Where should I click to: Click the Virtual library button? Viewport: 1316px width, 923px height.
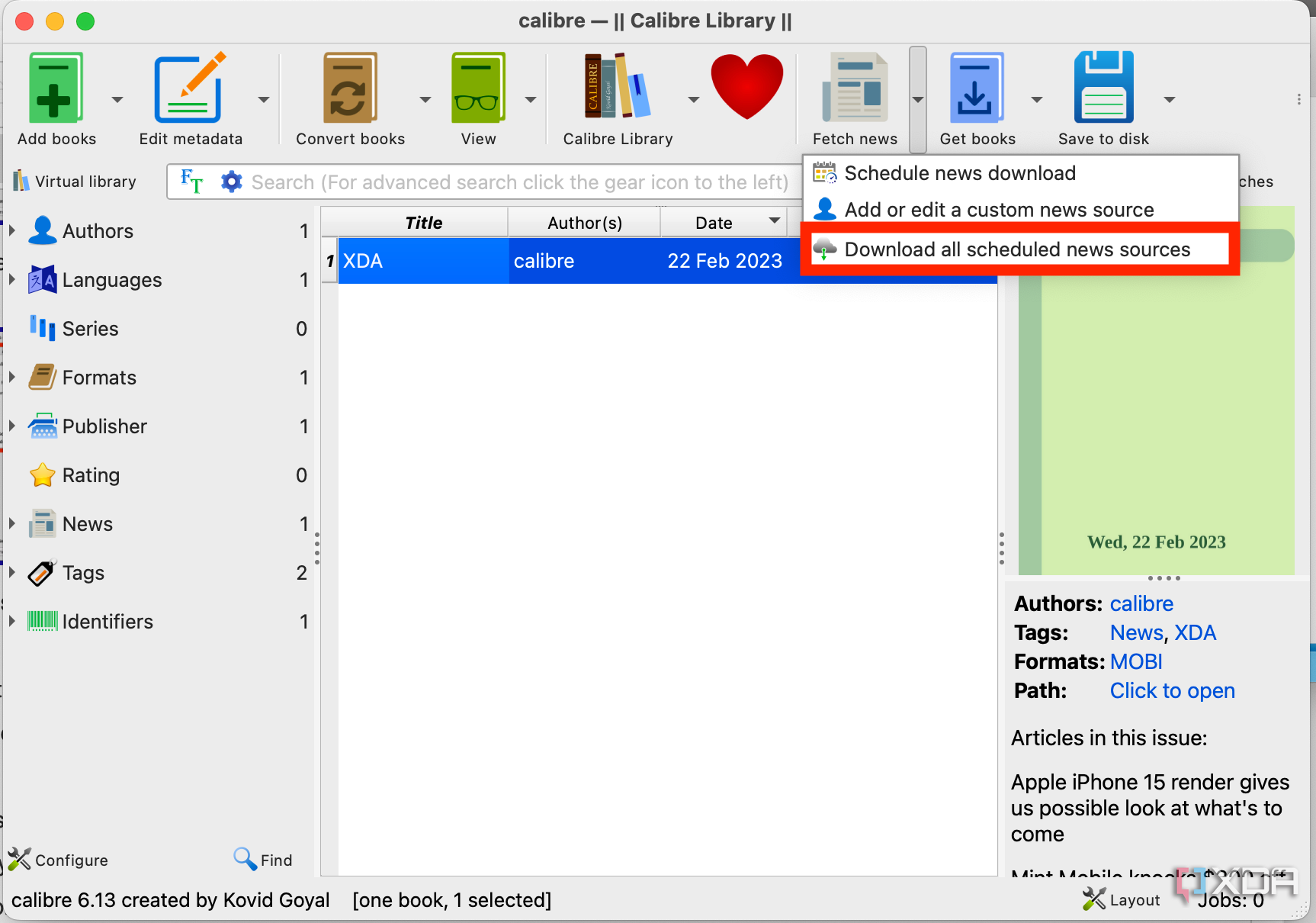pos(75,182)
